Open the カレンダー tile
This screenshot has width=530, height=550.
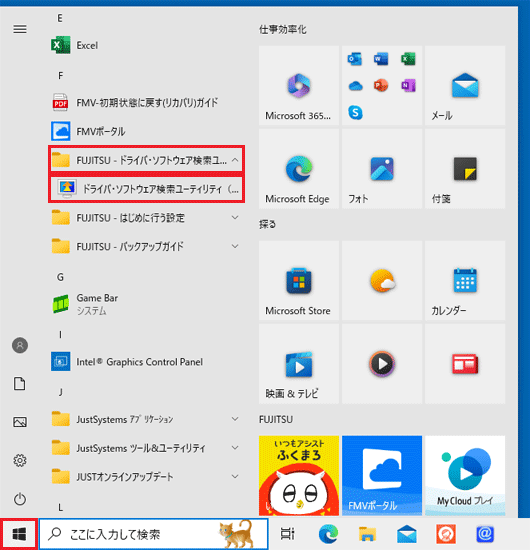[x=465, y=281]
